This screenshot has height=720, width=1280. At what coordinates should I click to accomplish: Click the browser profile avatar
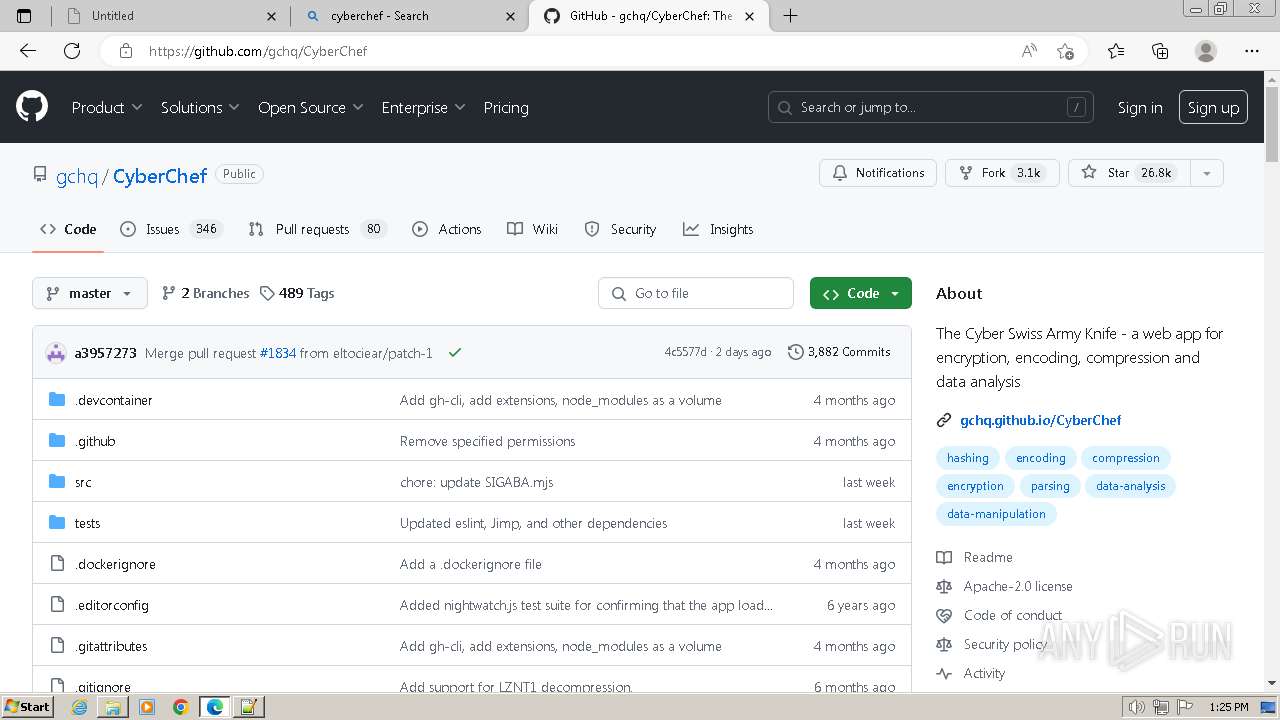coord(1206,51)
